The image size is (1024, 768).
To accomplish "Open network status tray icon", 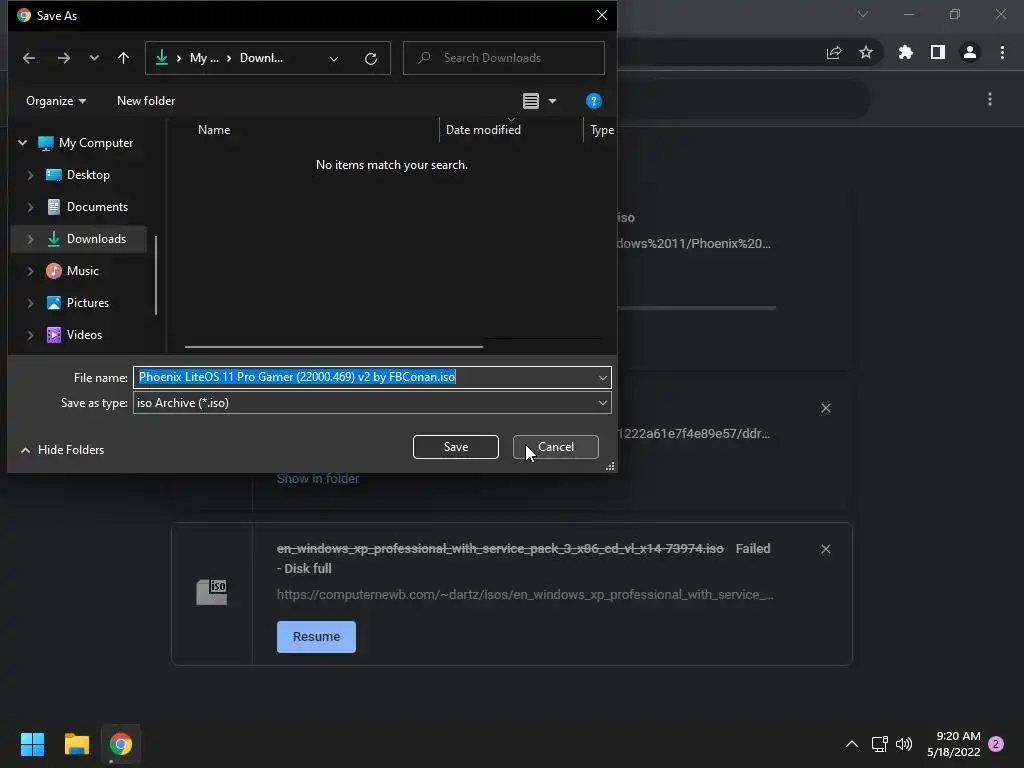I will coord(879,744).
